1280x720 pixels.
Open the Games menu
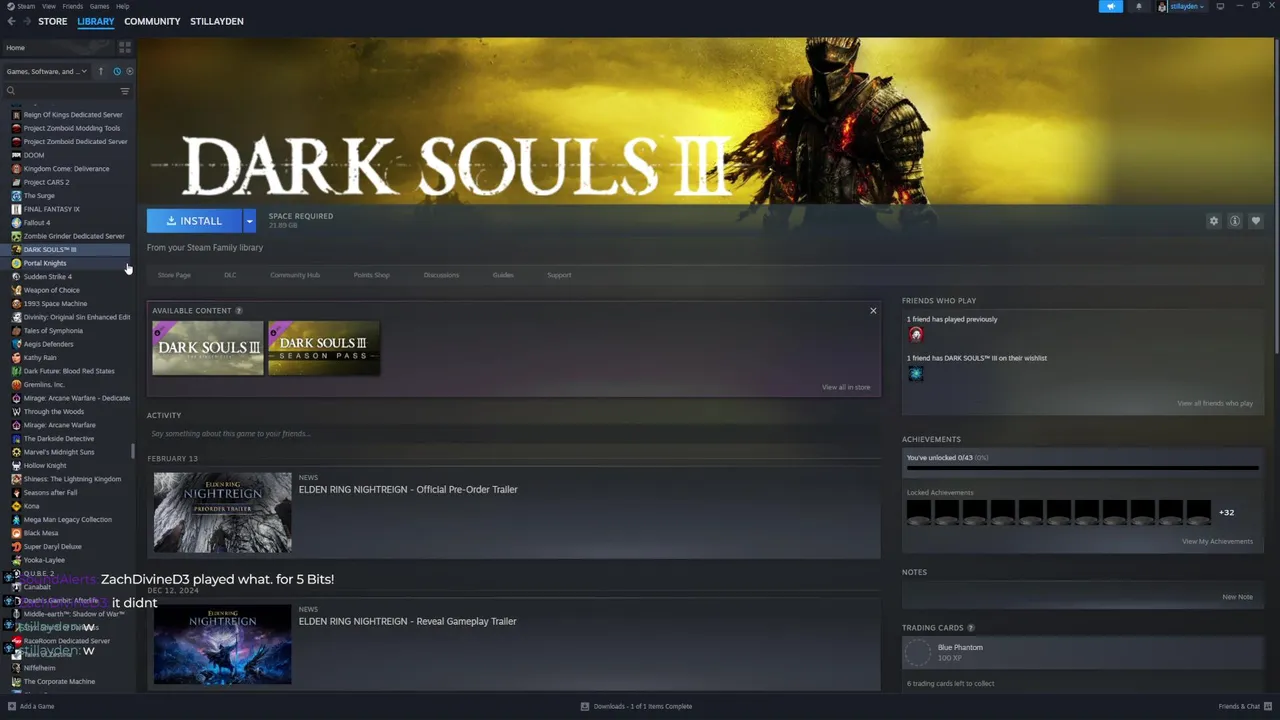tap(99, 6)
